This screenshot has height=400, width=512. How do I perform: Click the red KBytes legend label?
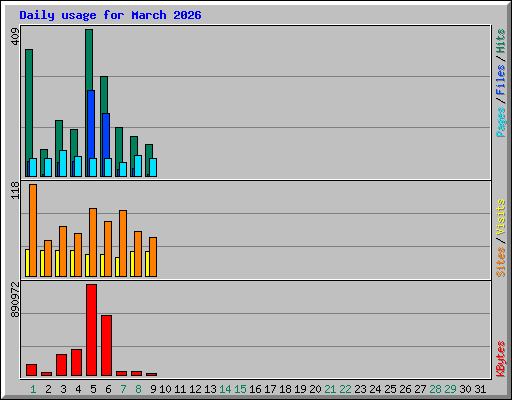[500, 359]
